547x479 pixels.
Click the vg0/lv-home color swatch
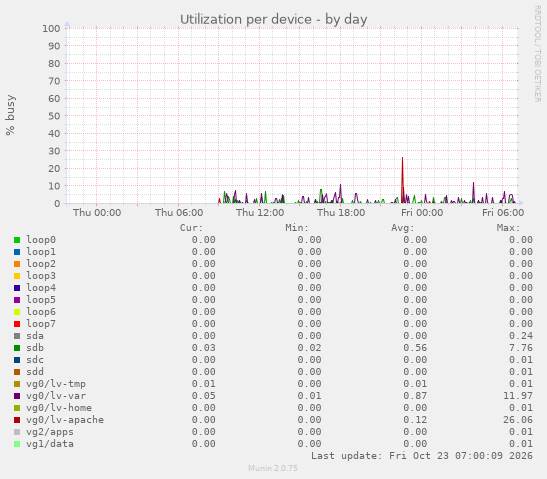click(17, 408)
